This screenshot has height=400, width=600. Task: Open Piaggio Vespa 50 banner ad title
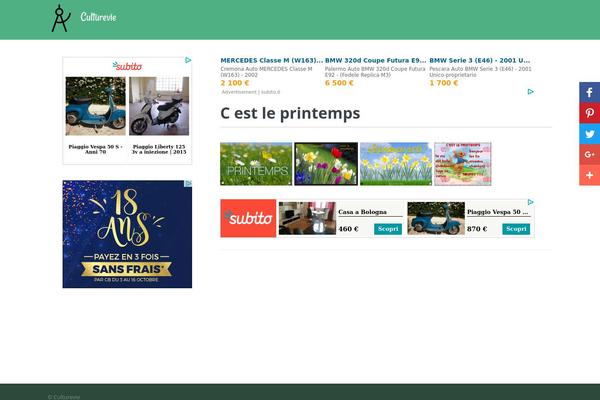(497, 212)
